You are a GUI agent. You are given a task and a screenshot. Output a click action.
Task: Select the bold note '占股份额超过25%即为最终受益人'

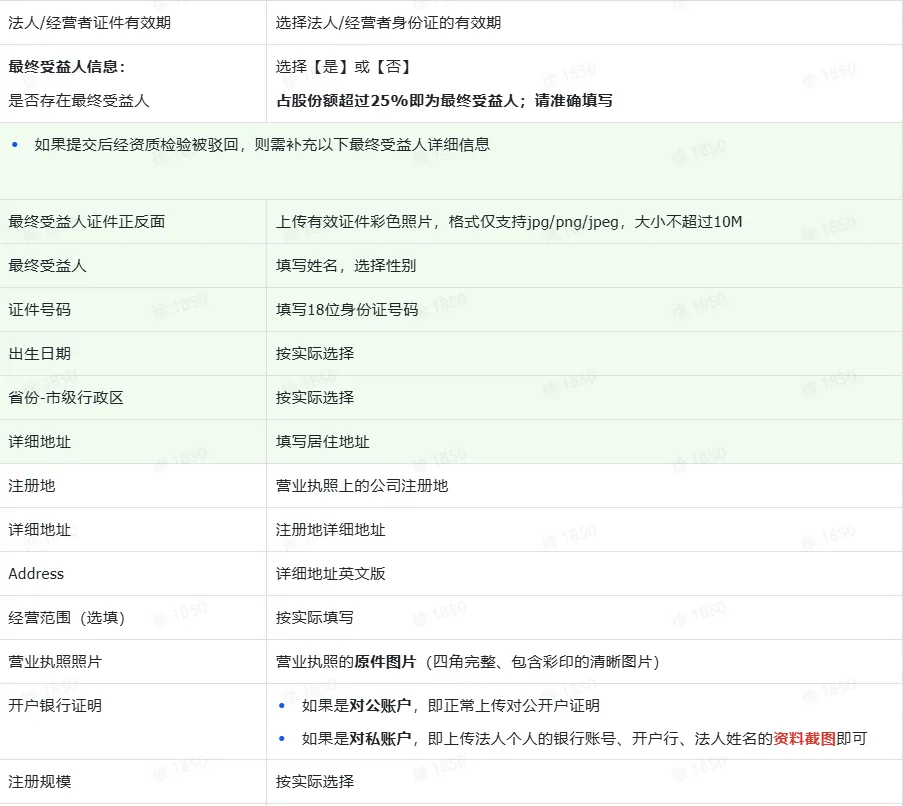[x=397, y=101]
